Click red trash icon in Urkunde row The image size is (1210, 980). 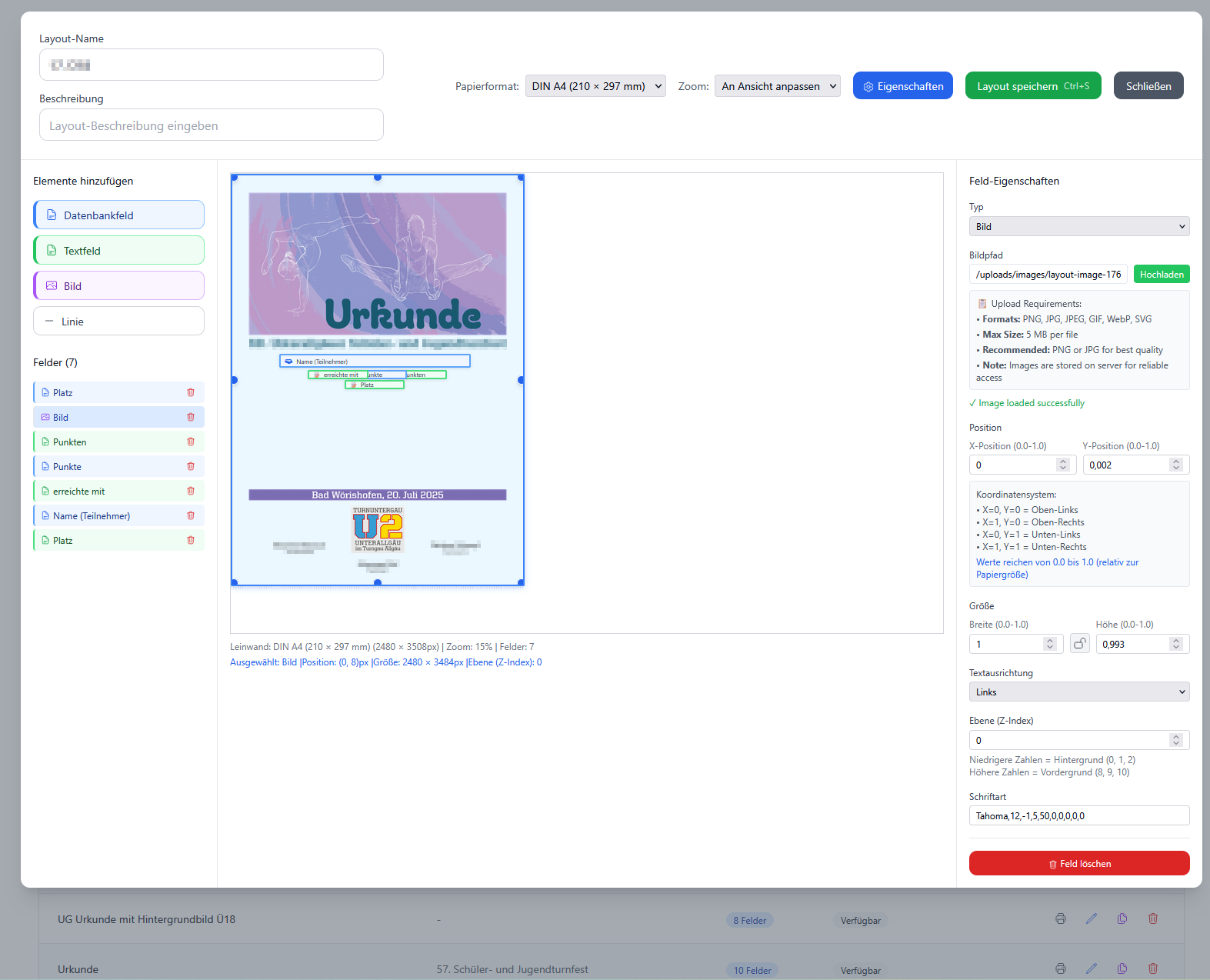[x=1153, y=968]
